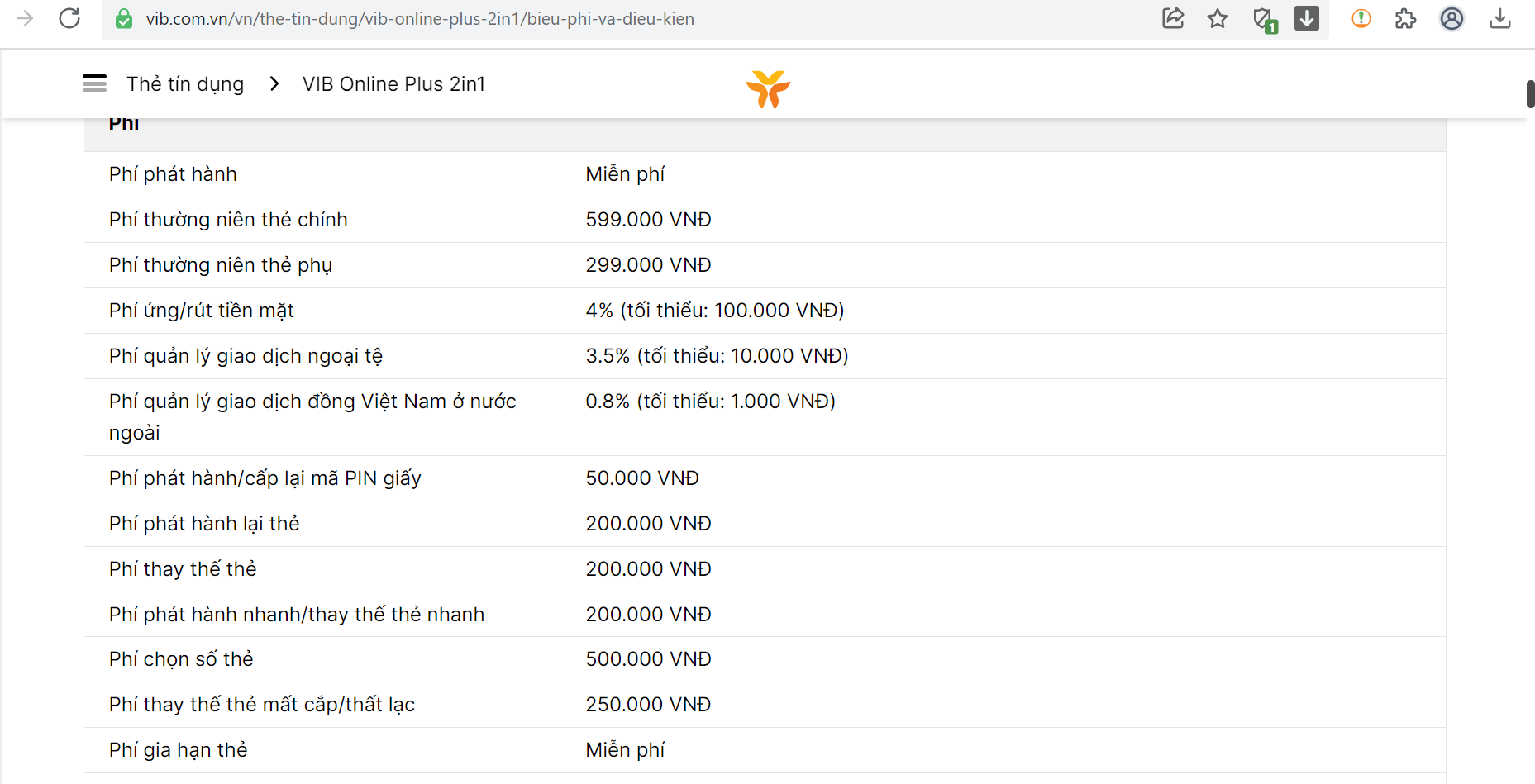Click '0.8% (tối thiểu: 1.000 VNĐ)' value
Screen dimensions: 1535x784
point(710,402)
